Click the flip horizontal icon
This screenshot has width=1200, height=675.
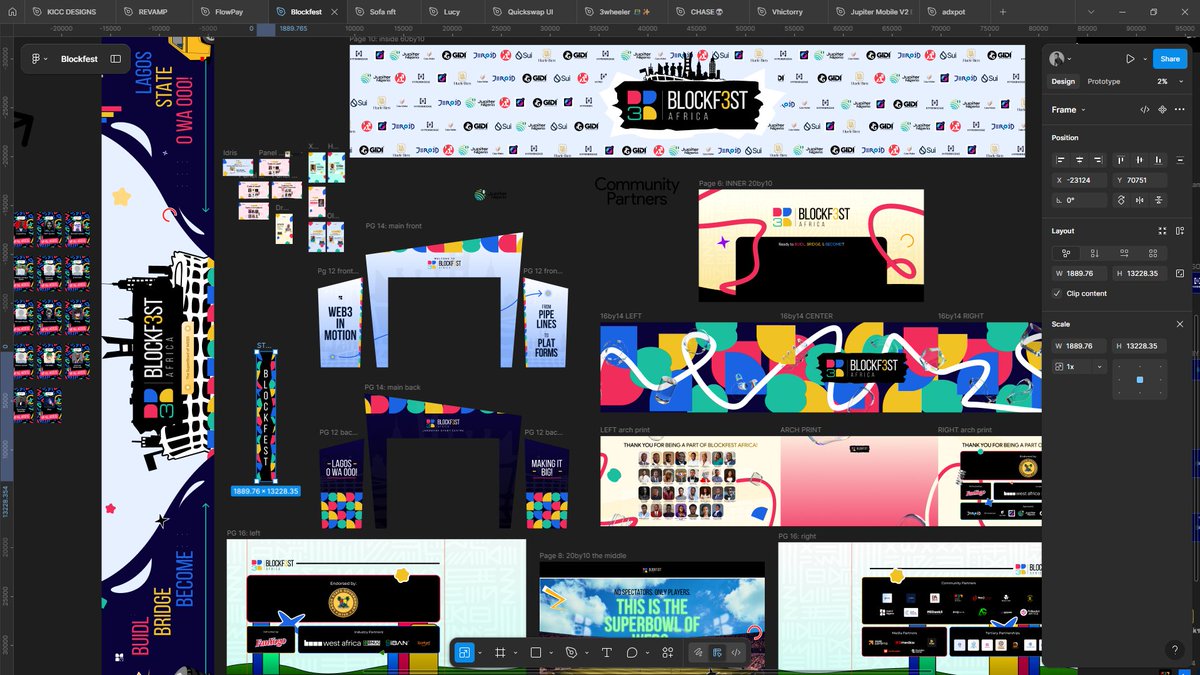click(1140, 200)
